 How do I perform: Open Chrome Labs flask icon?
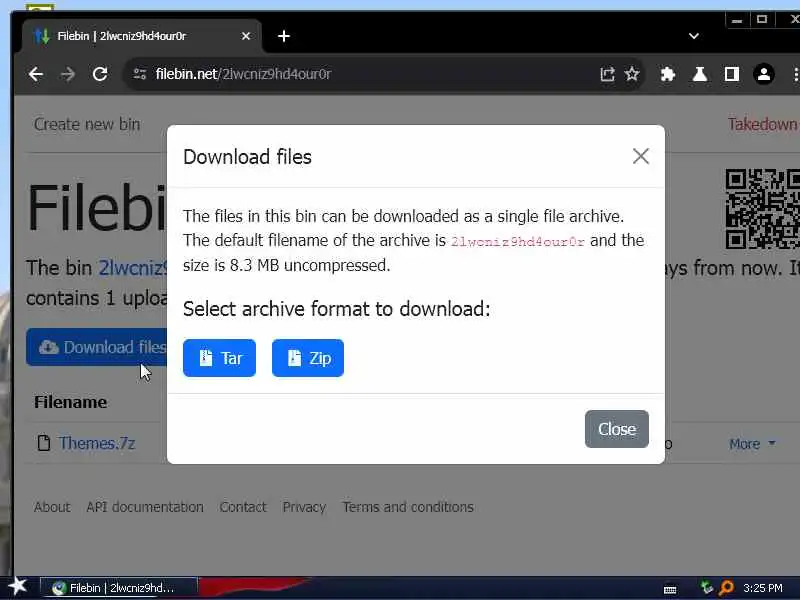point(700,74)
